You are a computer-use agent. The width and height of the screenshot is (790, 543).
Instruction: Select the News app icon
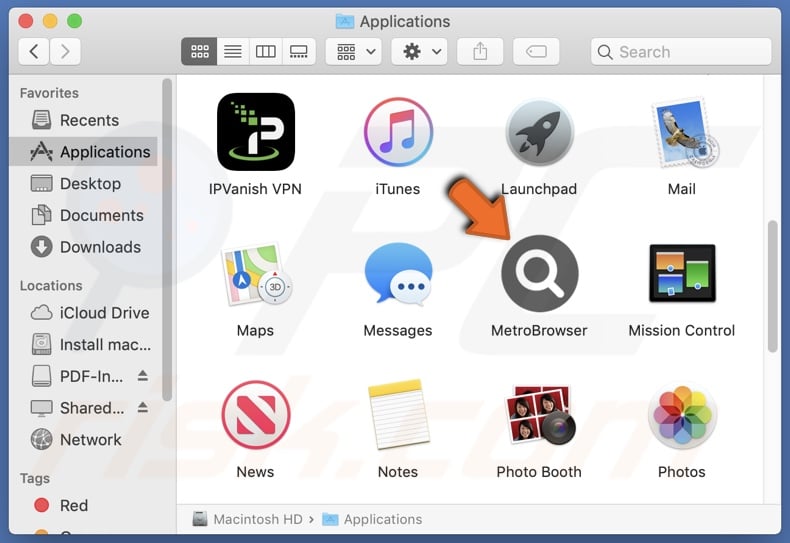tap(256, 415)
